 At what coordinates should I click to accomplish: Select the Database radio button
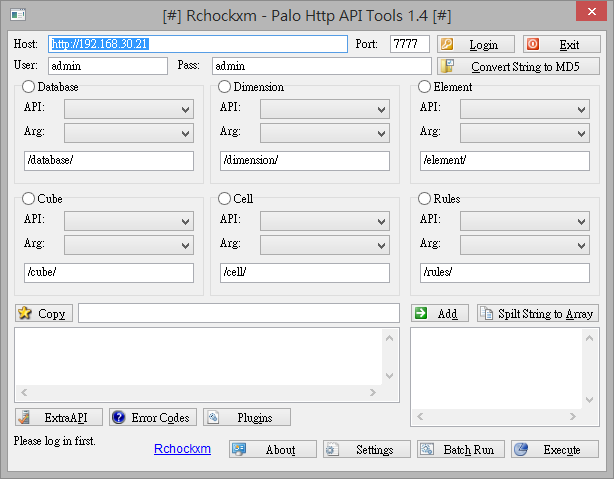[x=28, y=87]
